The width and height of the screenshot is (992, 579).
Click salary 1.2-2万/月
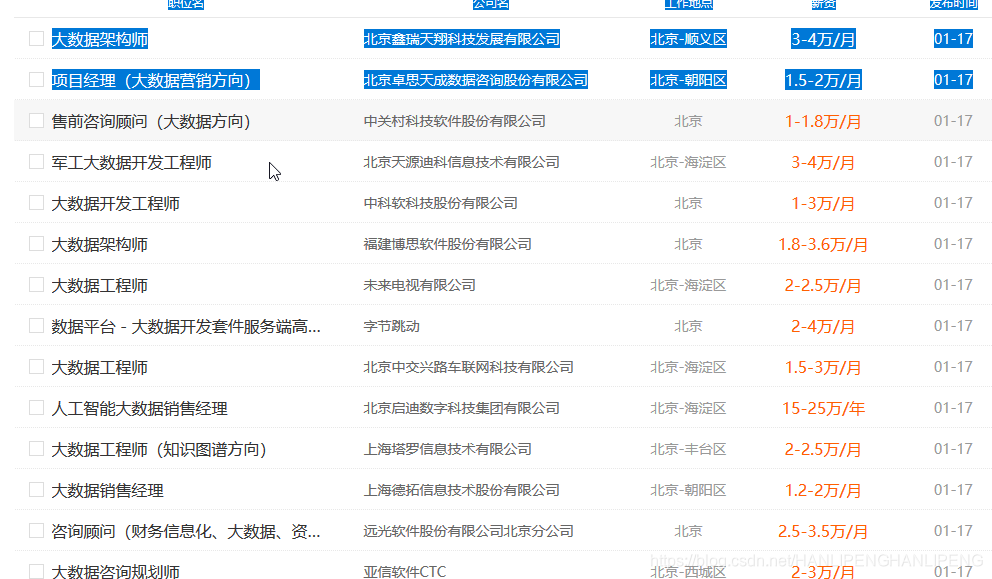click(823, 490)
